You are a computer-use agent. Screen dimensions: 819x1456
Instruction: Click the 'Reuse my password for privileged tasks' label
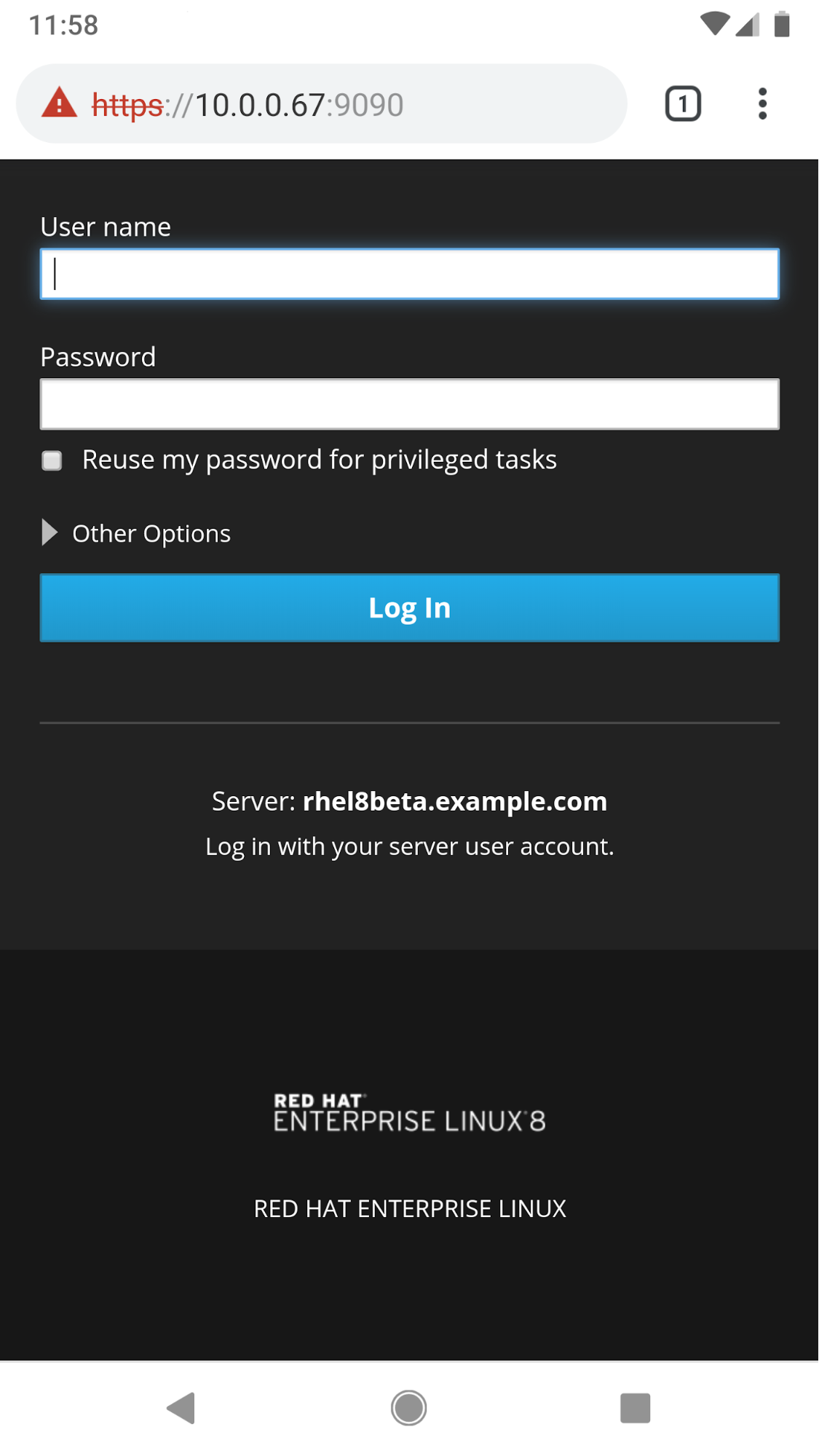319,460
